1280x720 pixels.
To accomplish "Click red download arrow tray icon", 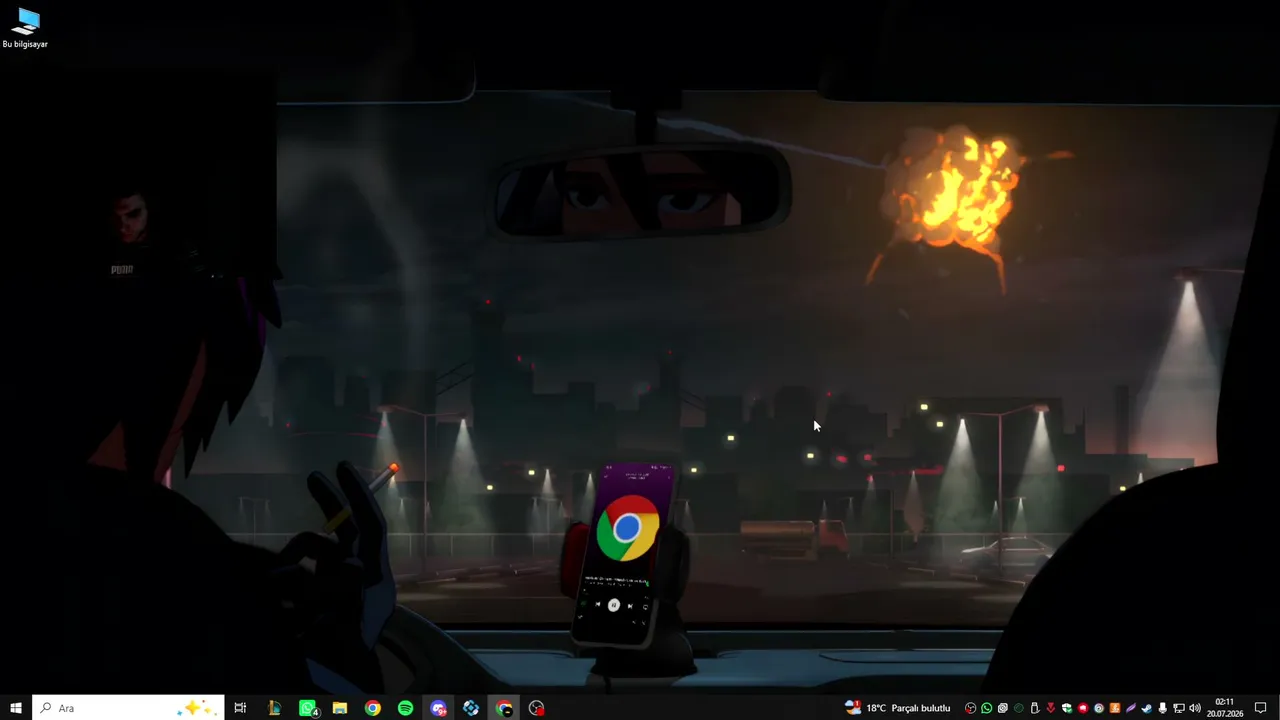I will (1051, 708).
